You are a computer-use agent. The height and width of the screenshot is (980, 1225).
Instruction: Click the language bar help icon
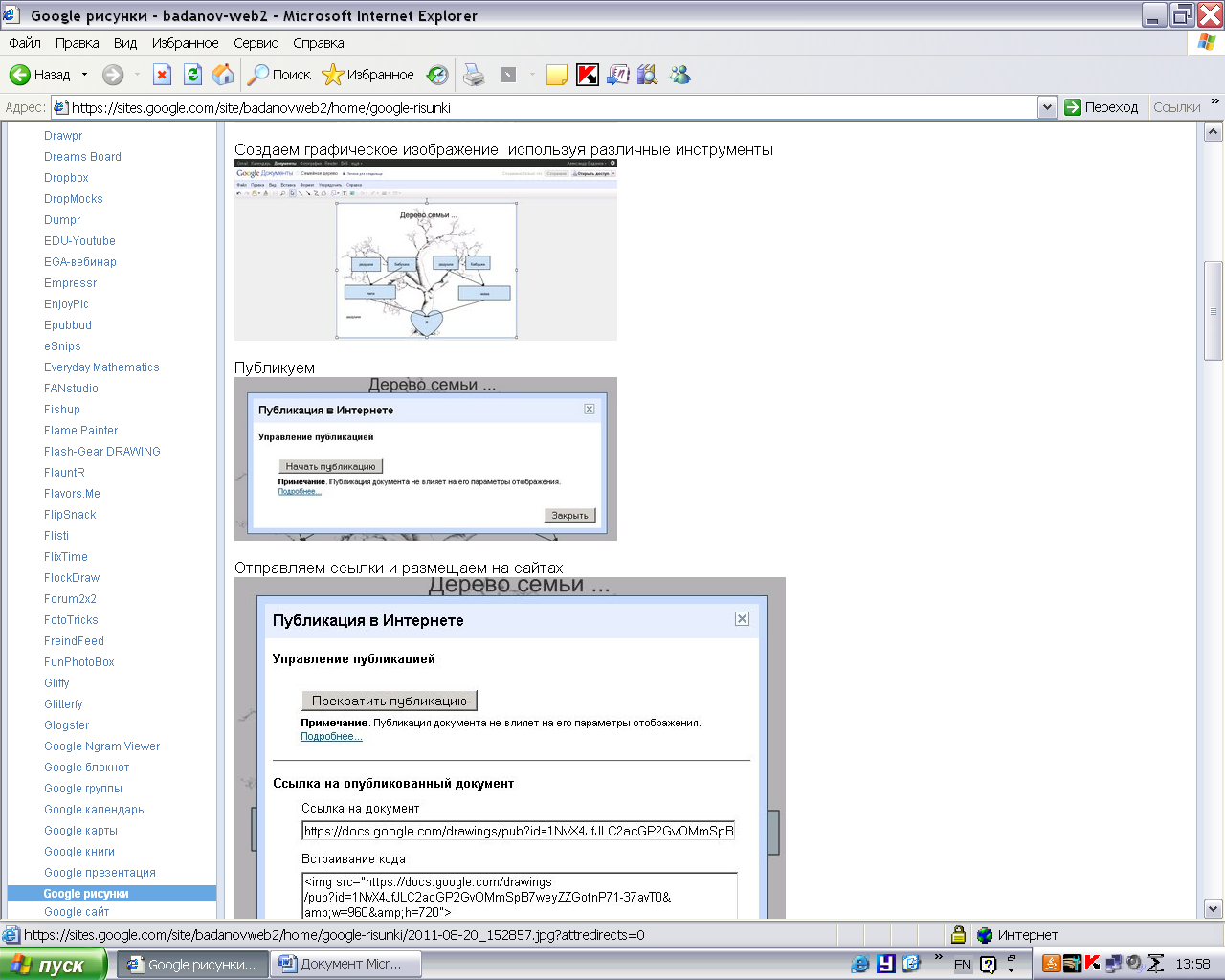coord(989,965)
